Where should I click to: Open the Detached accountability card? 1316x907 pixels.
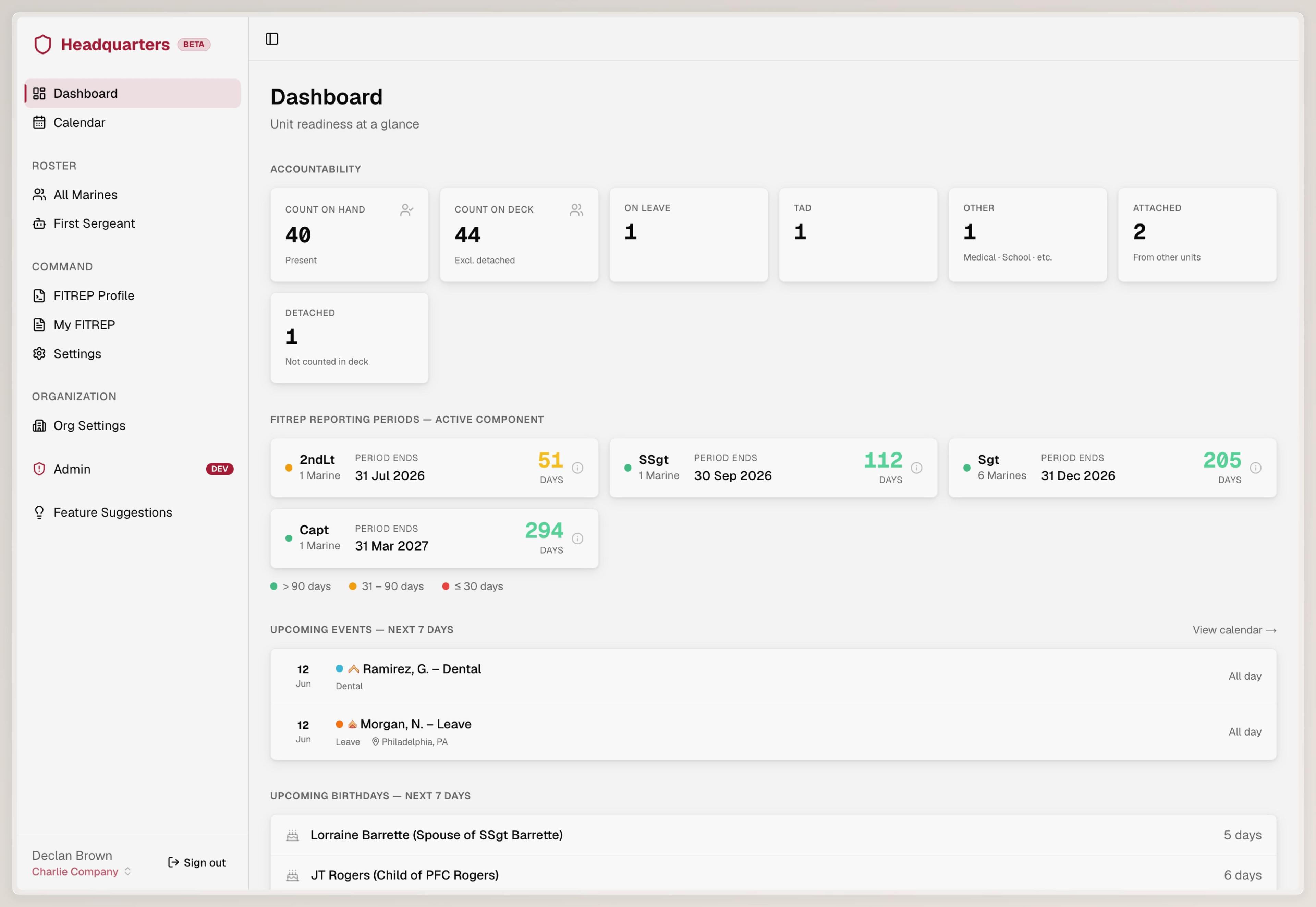tap(350, 338)
